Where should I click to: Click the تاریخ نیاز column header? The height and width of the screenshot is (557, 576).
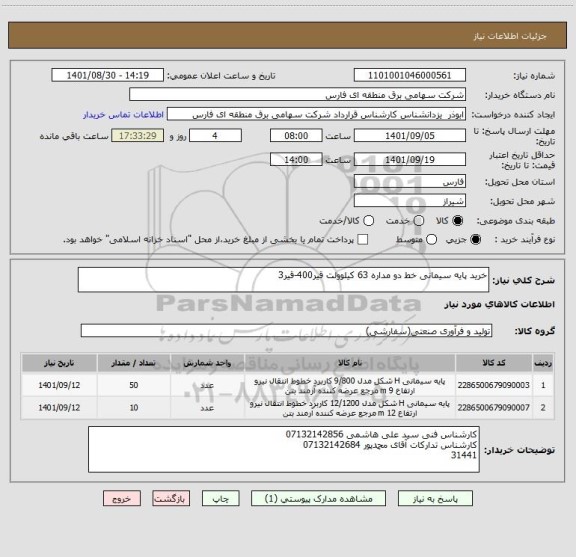[x=59, y=363]
